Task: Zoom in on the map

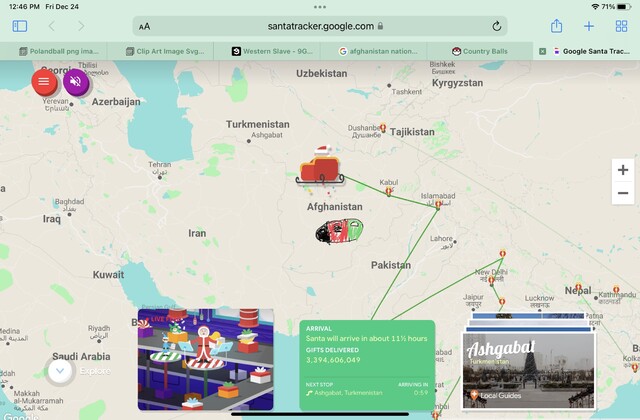Action: 623,170
